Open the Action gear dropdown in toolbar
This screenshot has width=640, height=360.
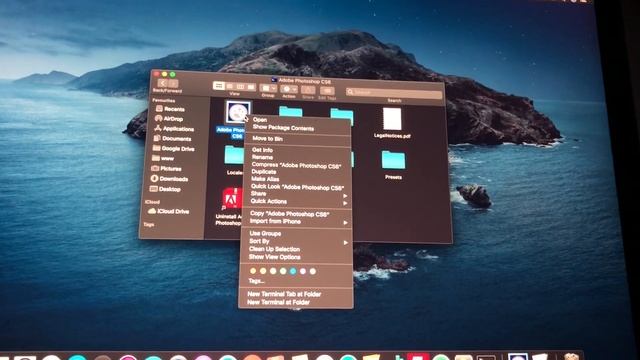point(289,89)
